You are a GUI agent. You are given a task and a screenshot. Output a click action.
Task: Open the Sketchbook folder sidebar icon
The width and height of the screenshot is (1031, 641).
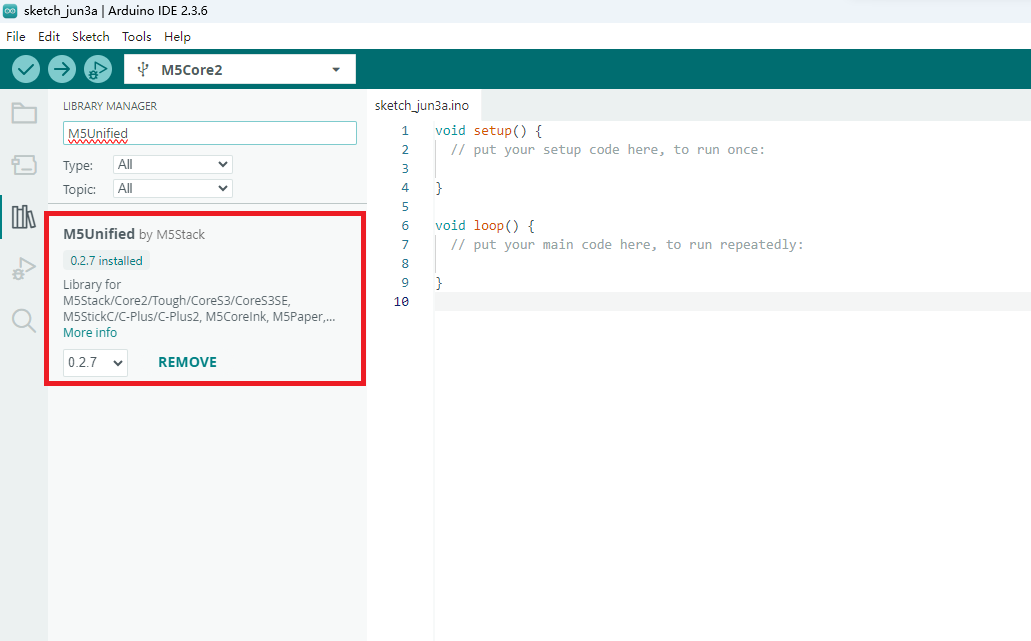(24, 114)
